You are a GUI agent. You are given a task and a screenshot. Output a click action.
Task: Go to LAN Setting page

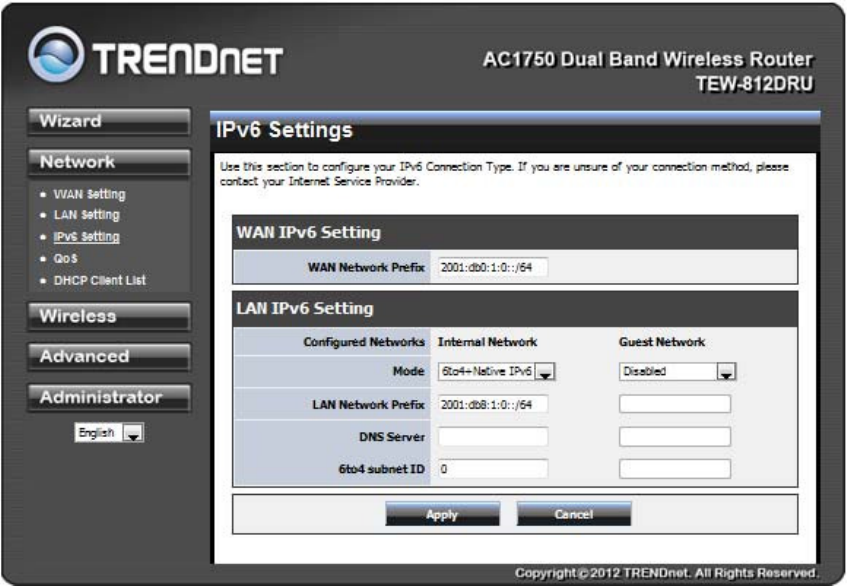(x=86, y=215)
